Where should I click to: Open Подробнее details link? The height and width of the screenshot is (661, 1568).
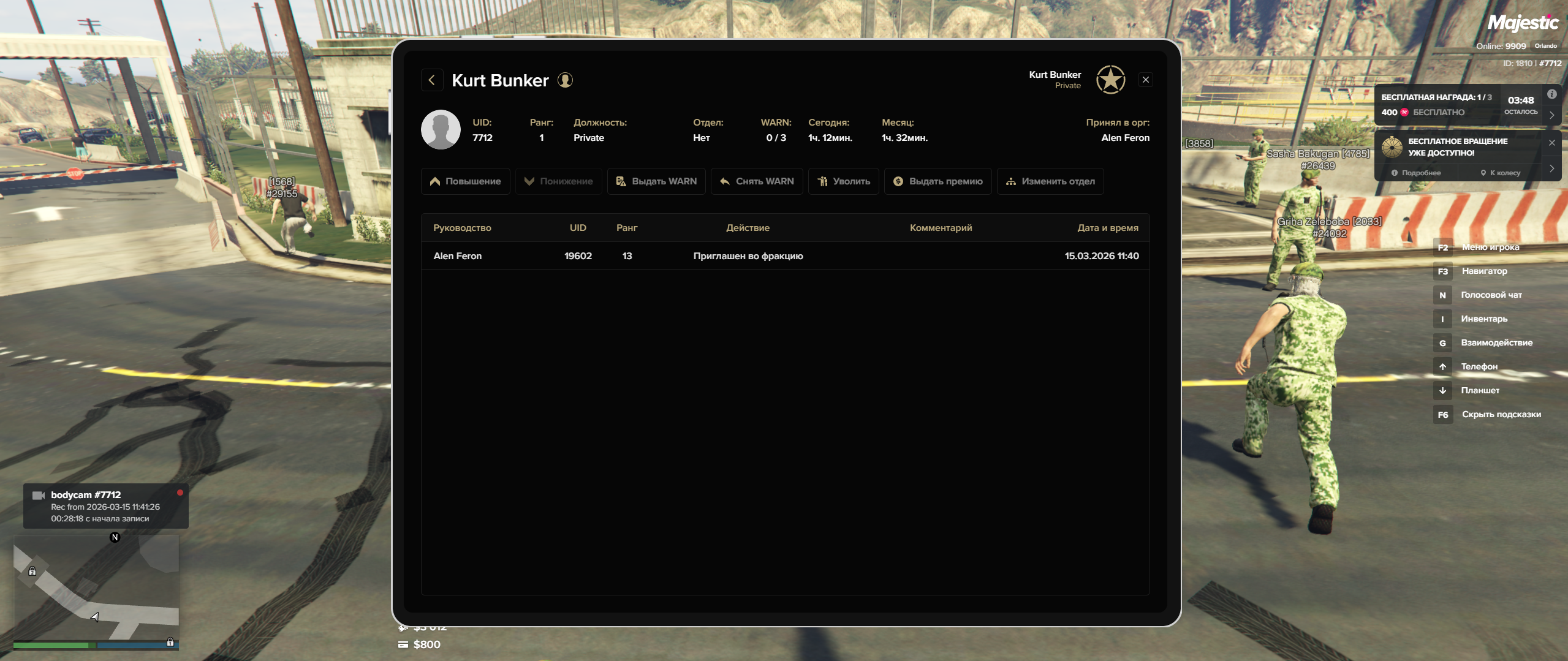pos(1416,173)
